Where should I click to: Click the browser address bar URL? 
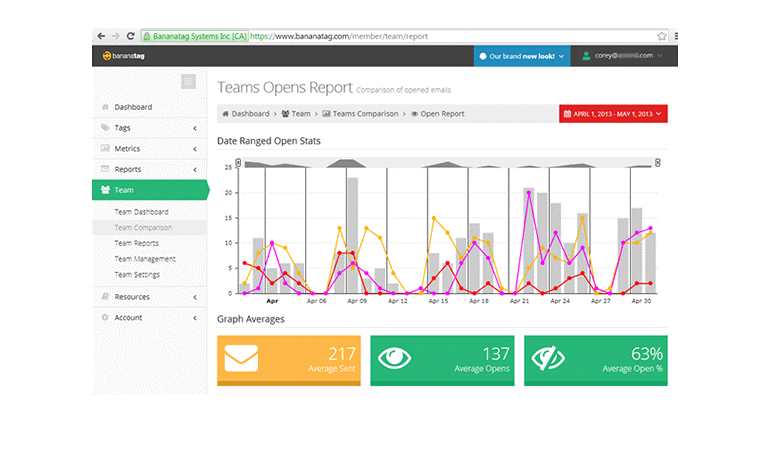click(x=339, y=36)
